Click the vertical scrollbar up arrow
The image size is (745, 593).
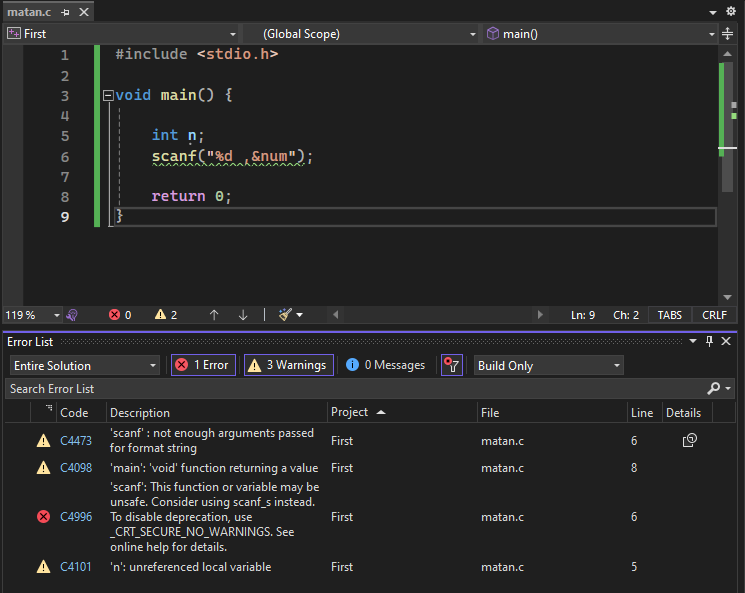point(727,54)
